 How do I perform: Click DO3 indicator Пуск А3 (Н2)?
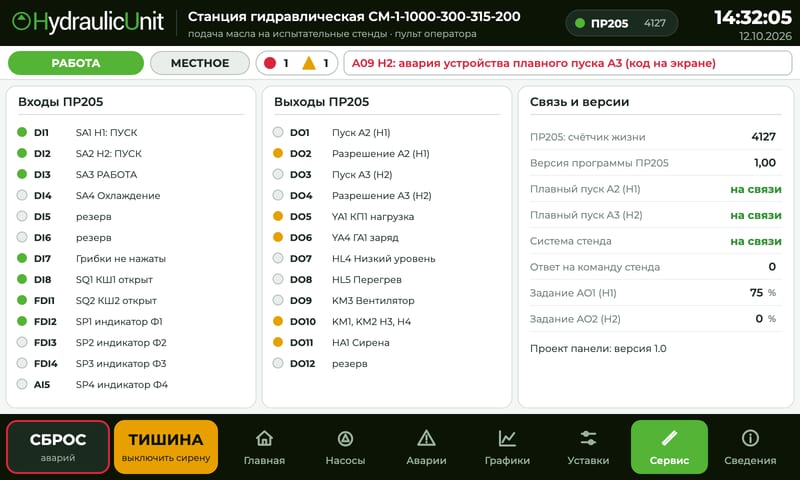(278, 174)
